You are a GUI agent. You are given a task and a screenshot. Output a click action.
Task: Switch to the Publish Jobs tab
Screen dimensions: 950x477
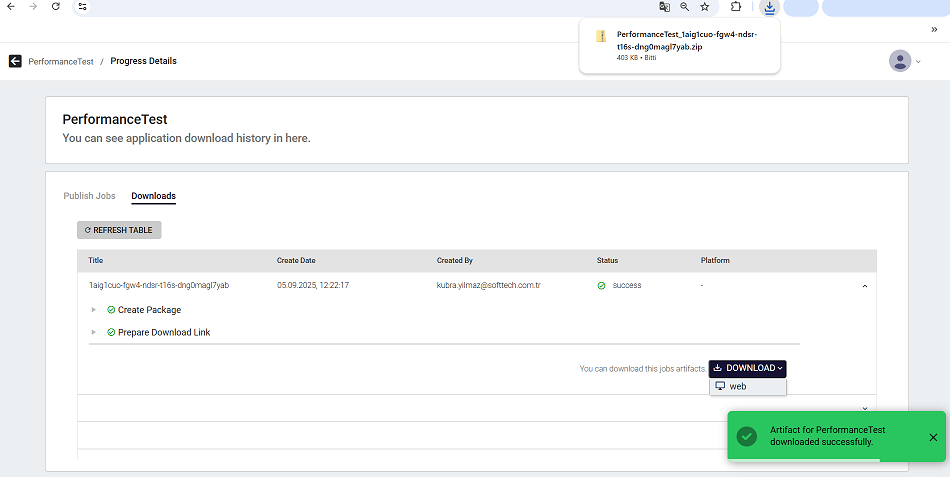89,196
